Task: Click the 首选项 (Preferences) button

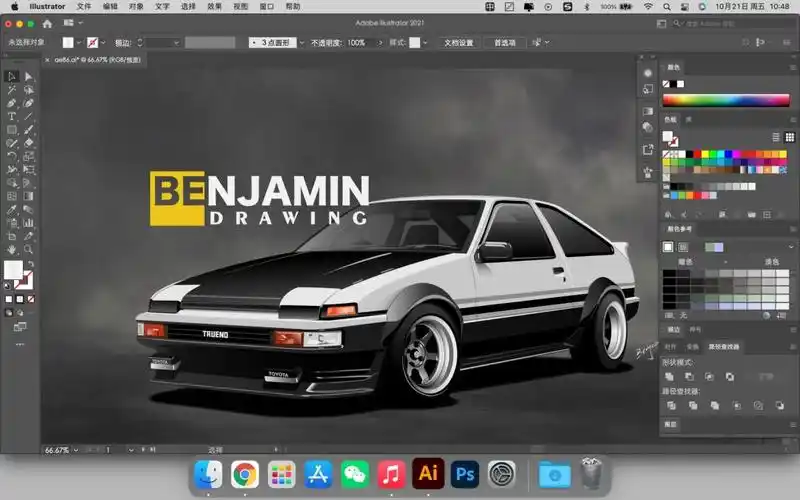Action: pos(505,43)
